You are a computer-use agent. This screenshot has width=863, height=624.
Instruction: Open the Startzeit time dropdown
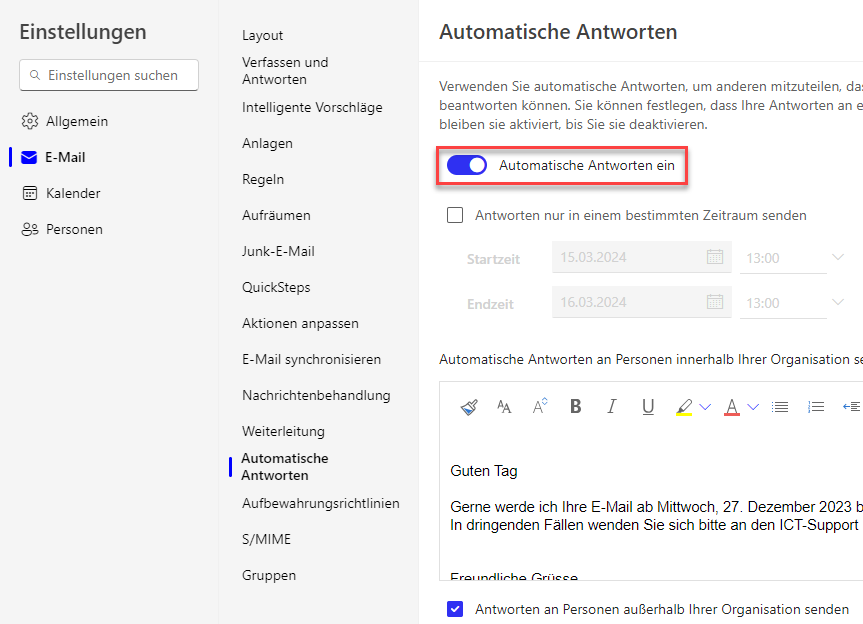(x=837, y=258)
